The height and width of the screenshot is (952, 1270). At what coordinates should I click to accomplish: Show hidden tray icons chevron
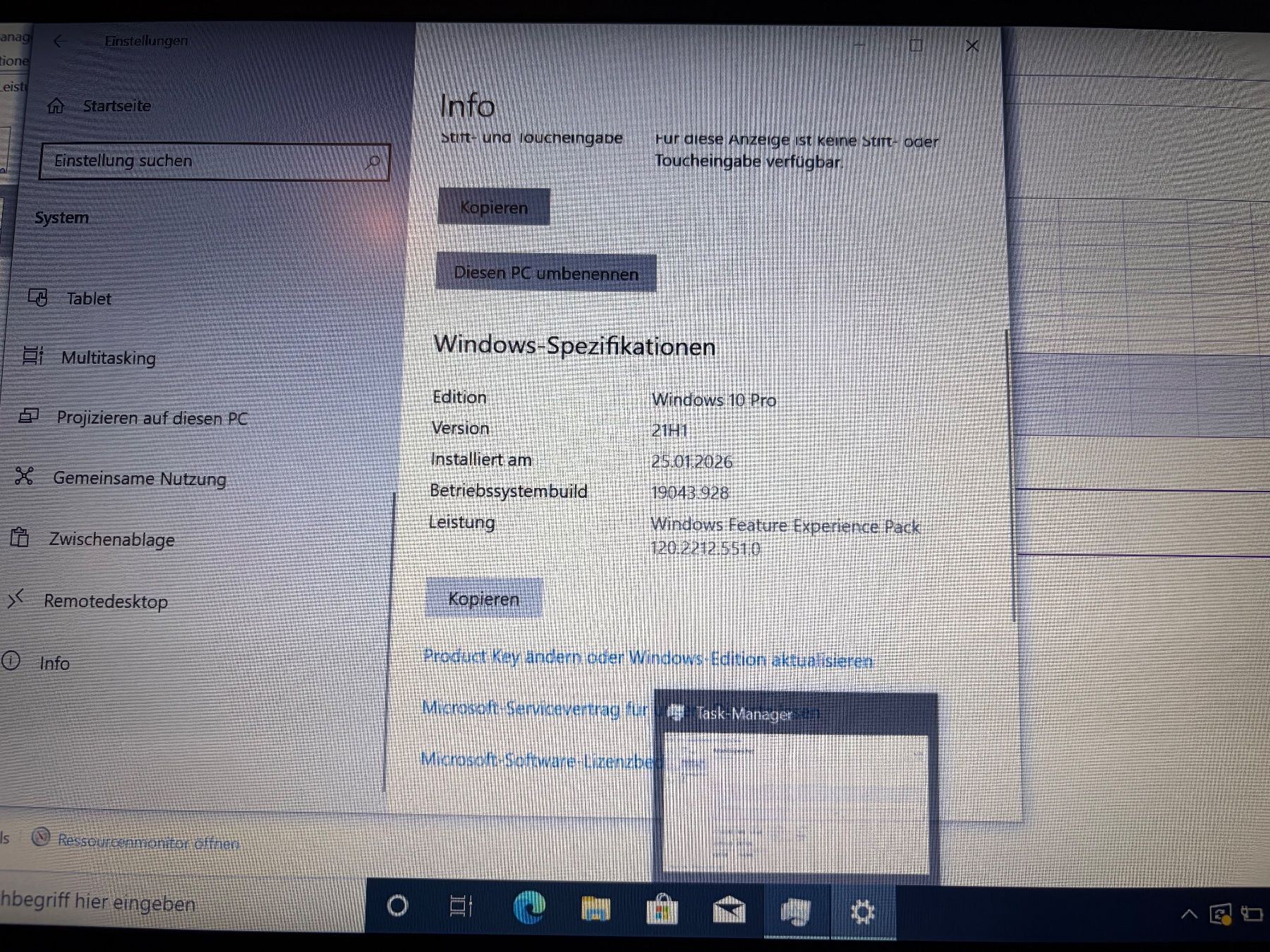coord(1189,915)
